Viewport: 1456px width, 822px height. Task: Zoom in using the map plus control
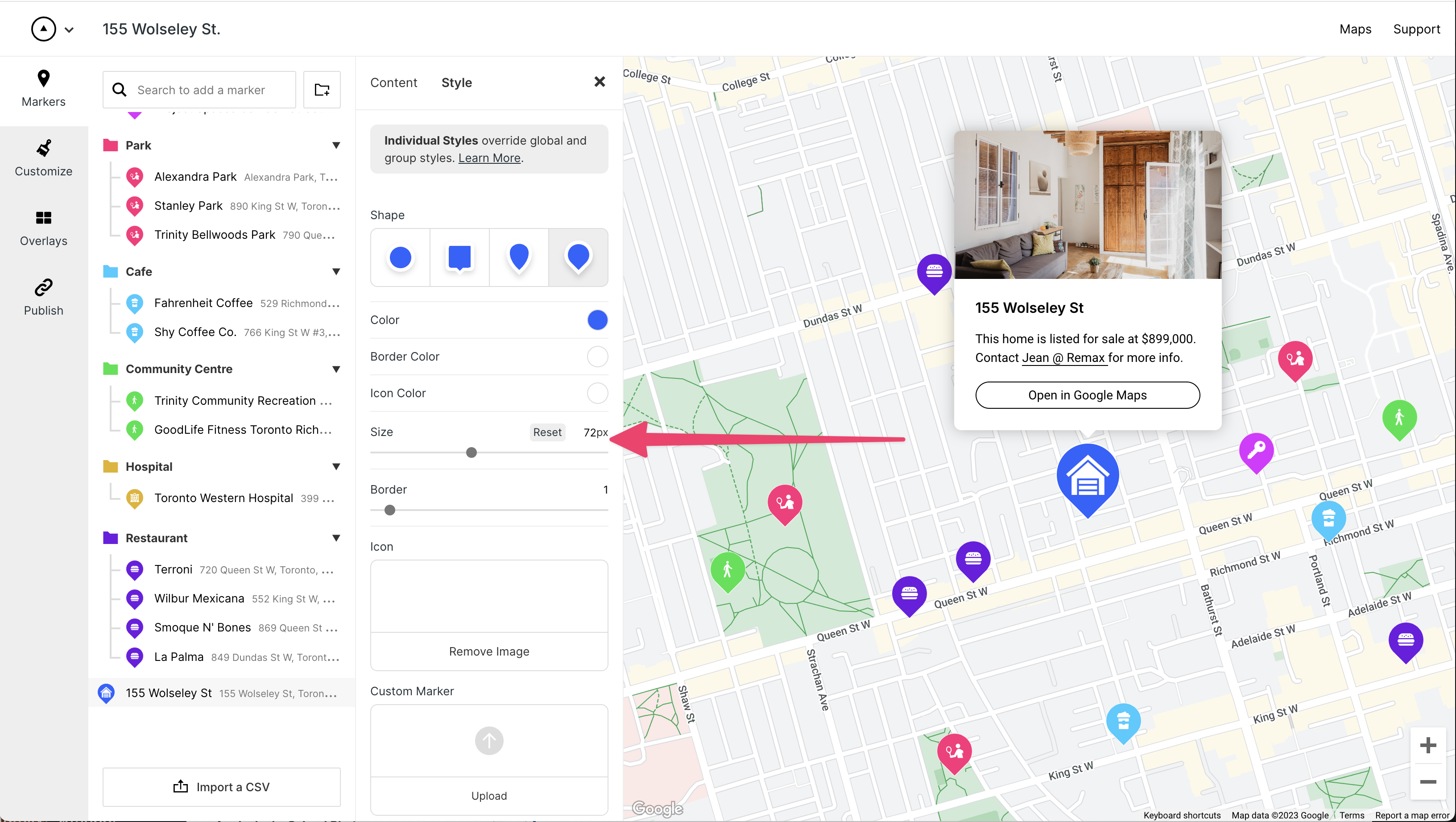[1429, 744]
